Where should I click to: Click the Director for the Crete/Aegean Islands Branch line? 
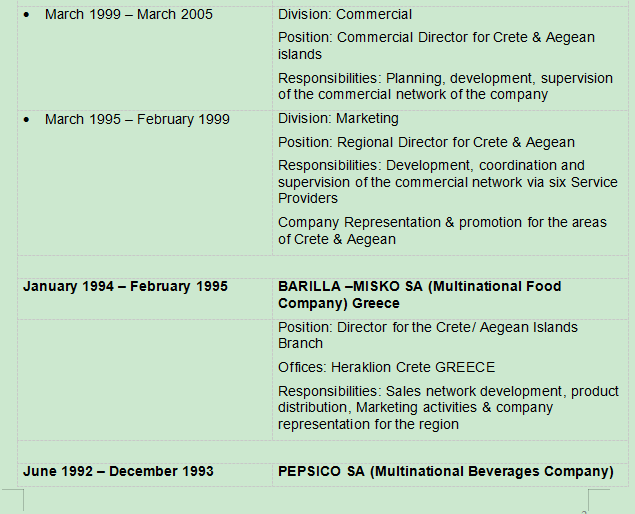427,335
